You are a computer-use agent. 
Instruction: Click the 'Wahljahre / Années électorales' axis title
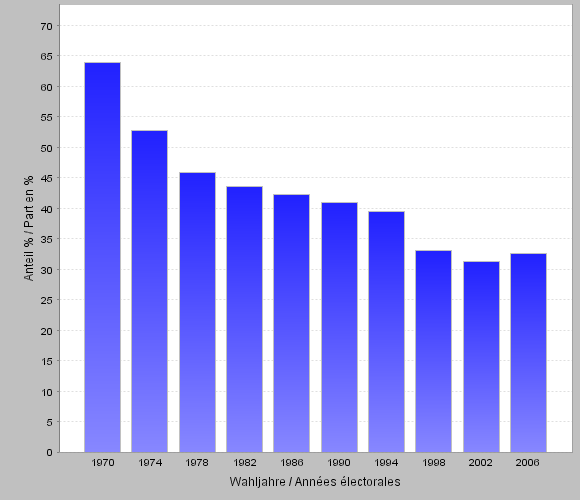pyautogui.click(x=315, y=482)
